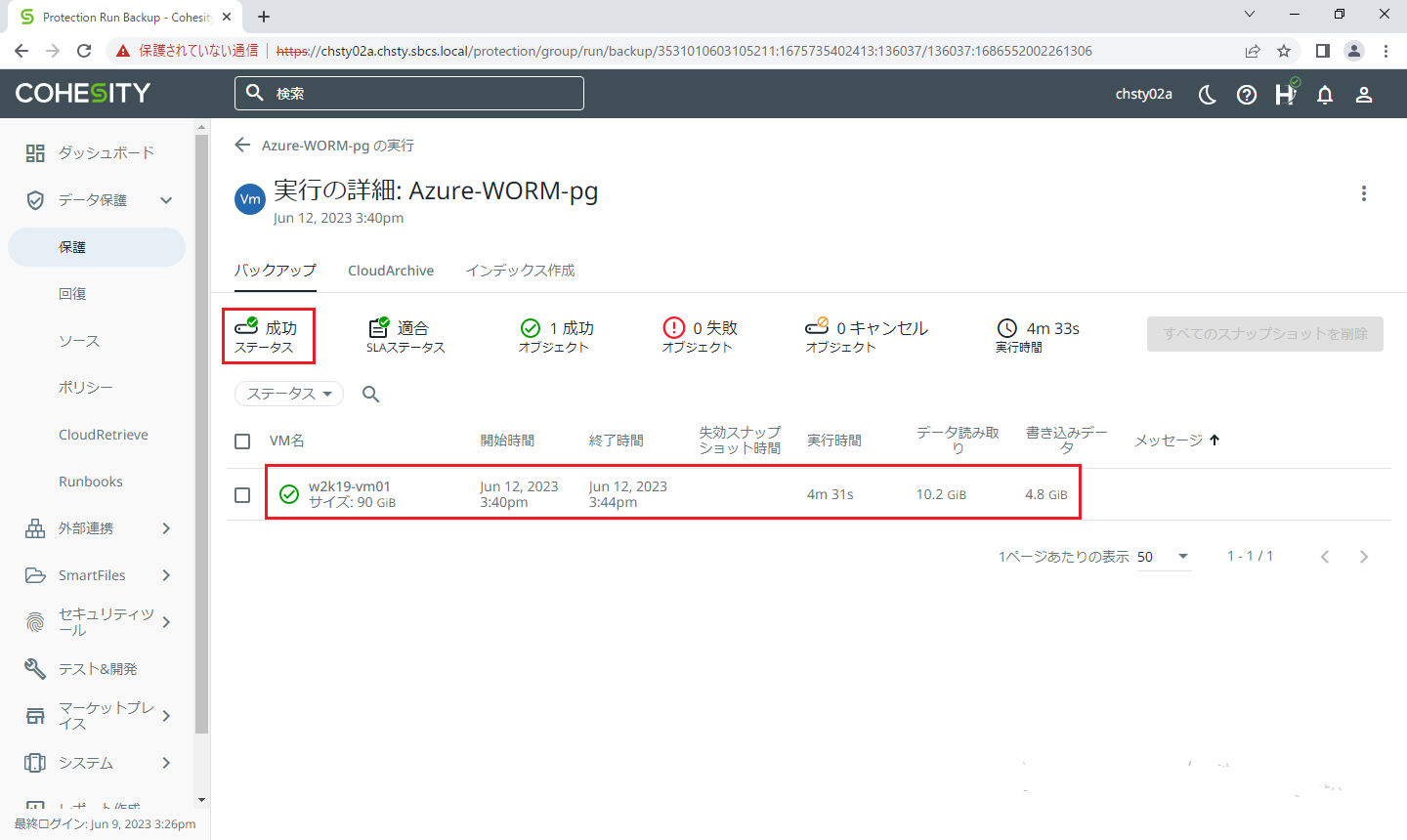Click the SmartFiles folder icon
The height and width of the screenshot is (840, 1407).
click(35, 575)
